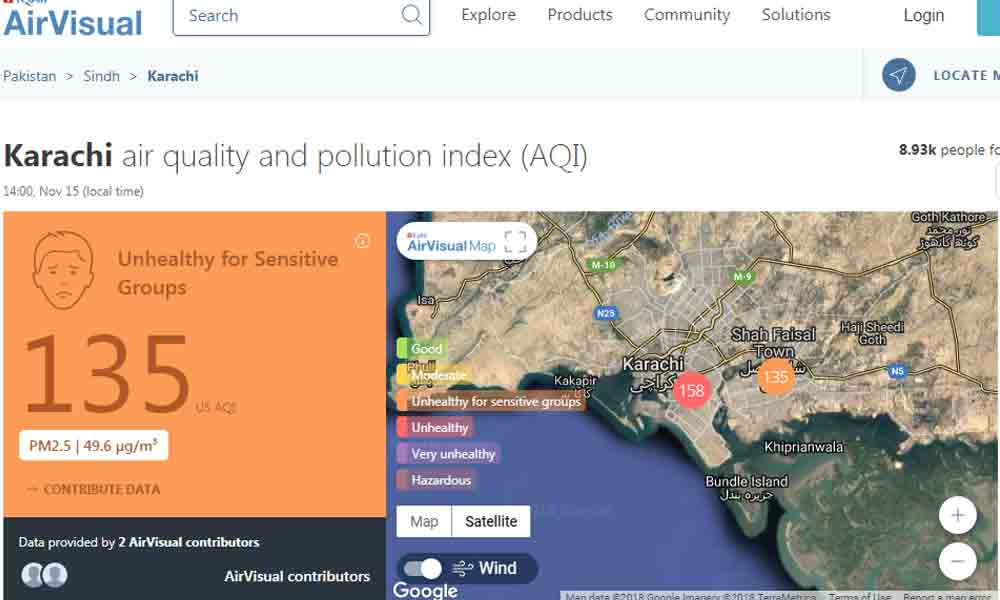Click the Google logo on the map
Screen dimensions: 1000x600
(x=425, y=590)
